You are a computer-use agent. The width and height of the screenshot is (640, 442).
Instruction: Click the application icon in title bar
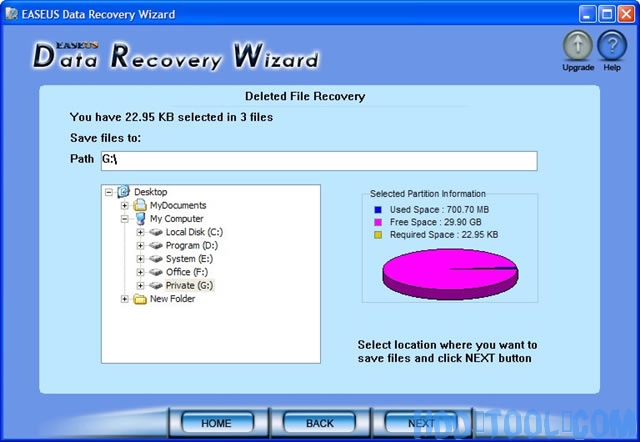[x=11, y=14]
